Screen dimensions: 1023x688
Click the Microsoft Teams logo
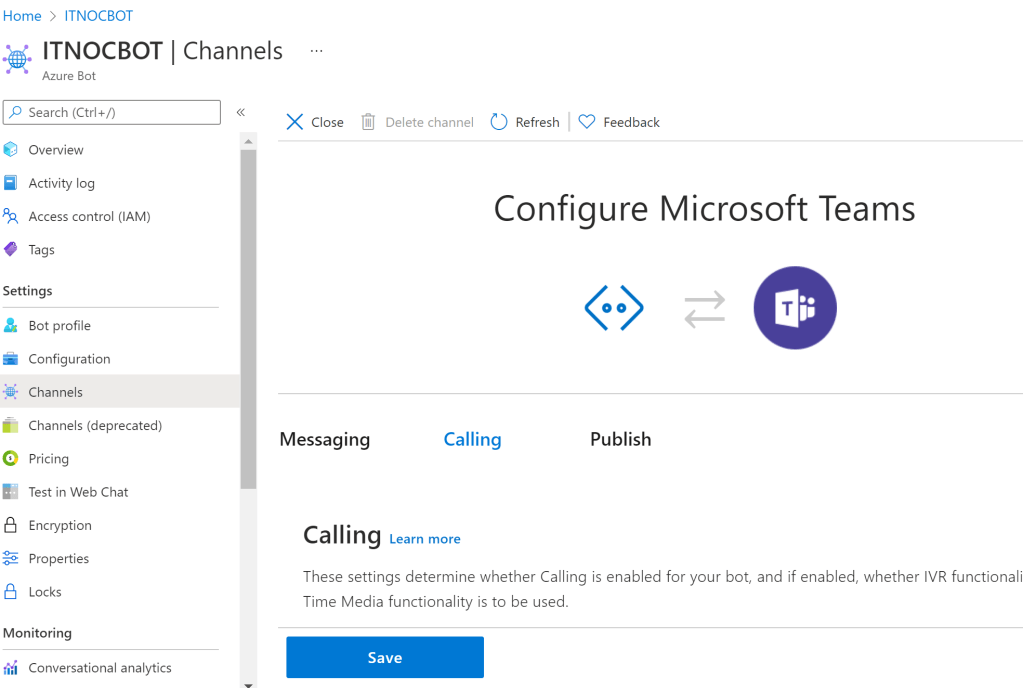pyautogui.click(x=795, y=308)
